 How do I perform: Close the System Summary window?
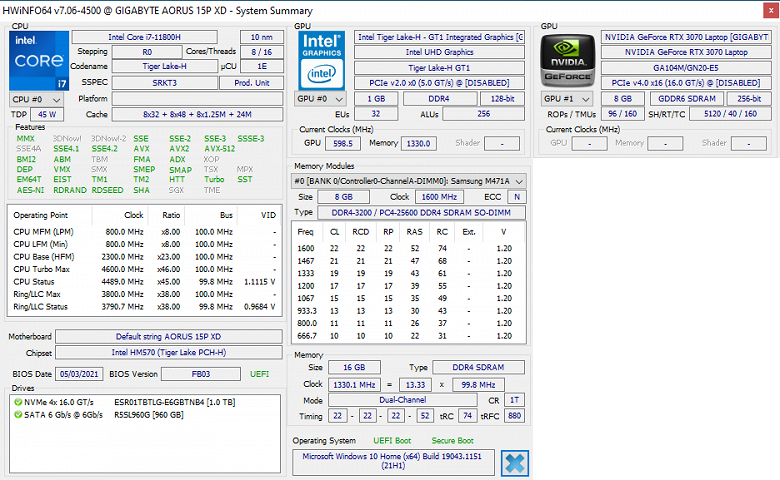click(x=771, y=10)
